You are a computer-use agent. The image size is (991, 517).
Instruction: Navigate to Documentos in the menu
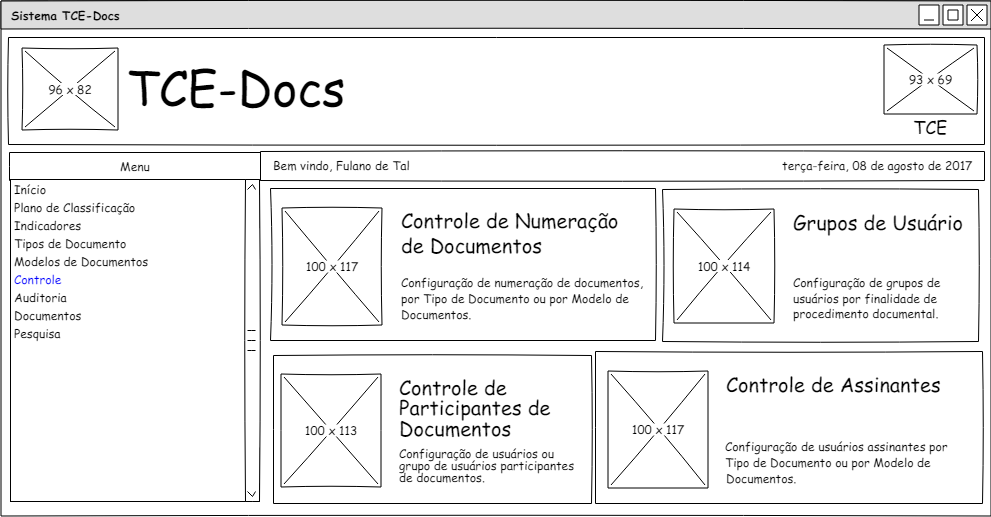coord(48,316)
